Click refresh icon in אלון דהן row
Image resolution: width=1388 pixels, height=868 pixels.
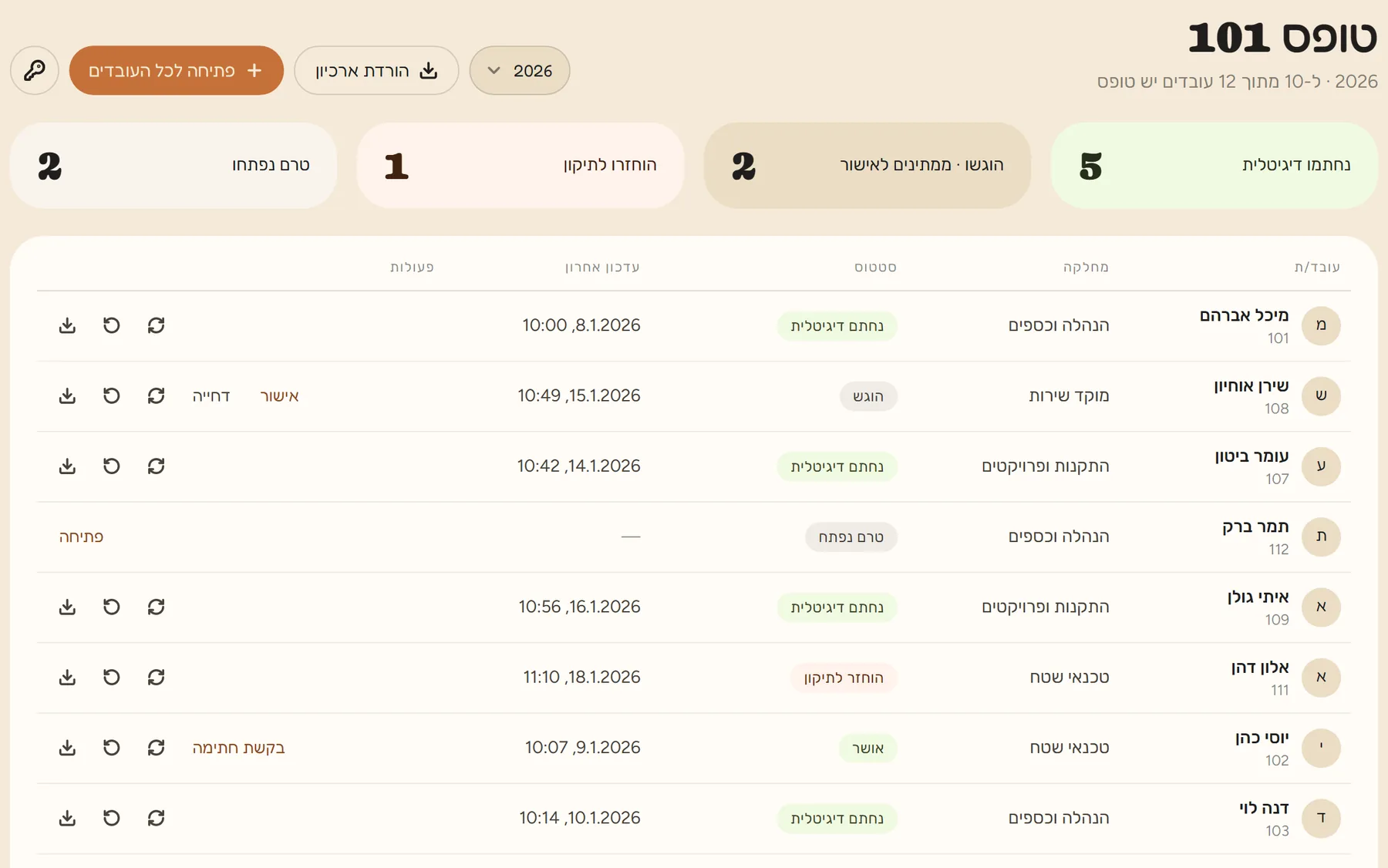(157, 677)
